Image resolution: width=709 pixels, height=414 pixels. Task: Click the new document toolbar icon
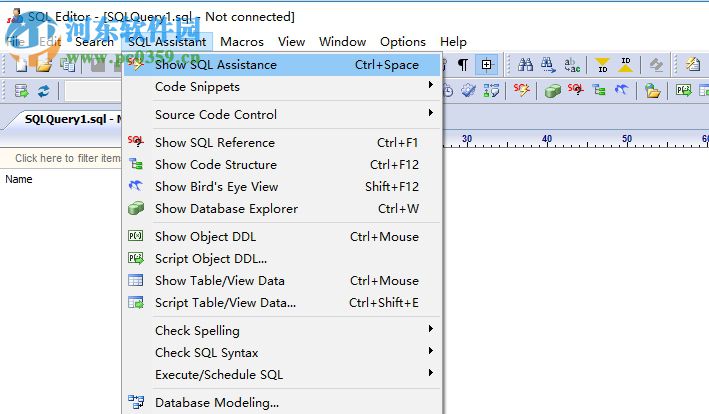pos(21,65)
